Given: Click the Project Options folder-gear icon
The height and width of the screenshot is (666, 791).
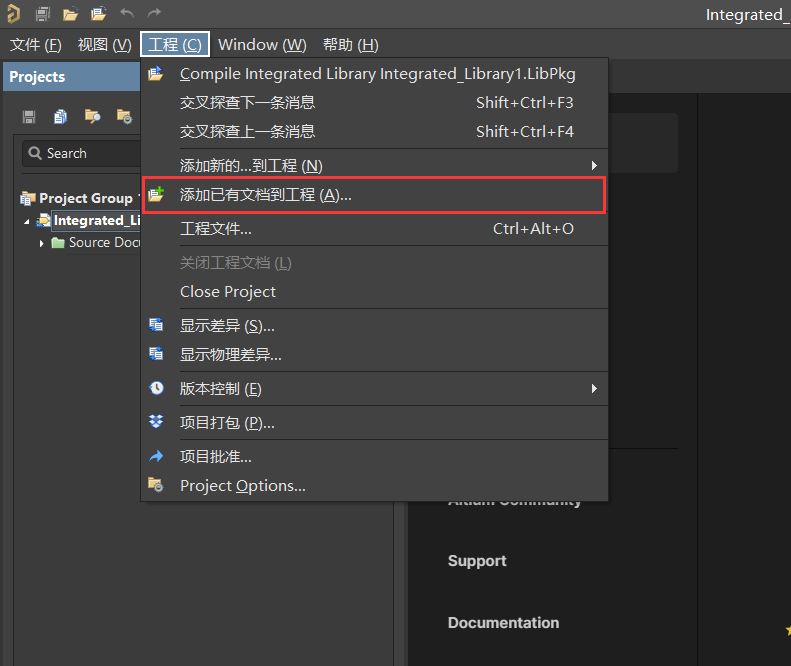Looking at the screenshot, I should [156, 485].
